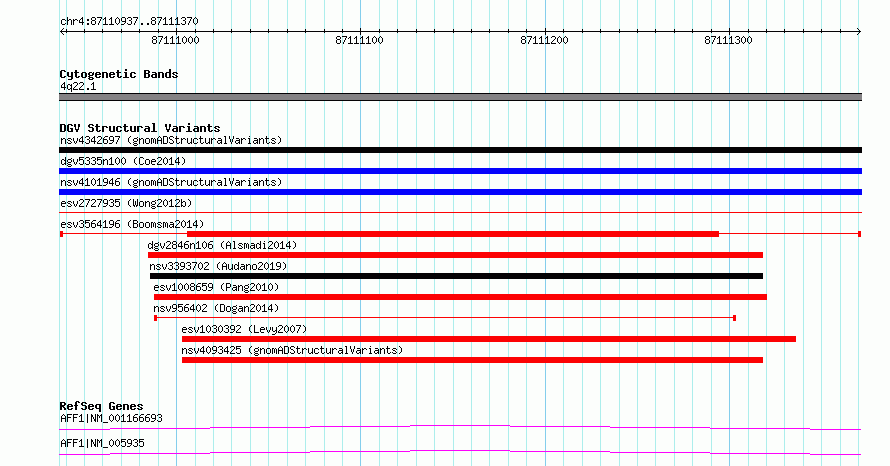
Task: Click left endpoint marker of nsv956402 line
Action: tap(156, 318)
